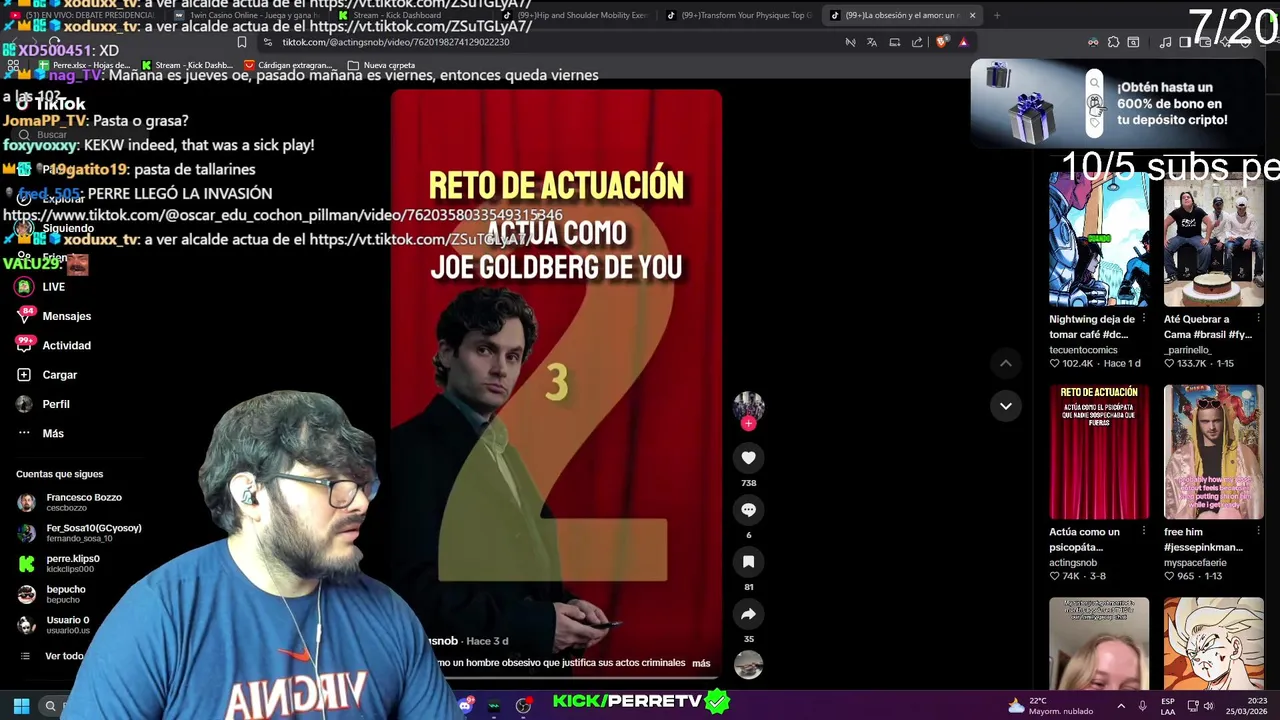The image size is (1280, 720).
Task: Show hidden system tray icons chevron
Action: click(x=1121, y=706)
